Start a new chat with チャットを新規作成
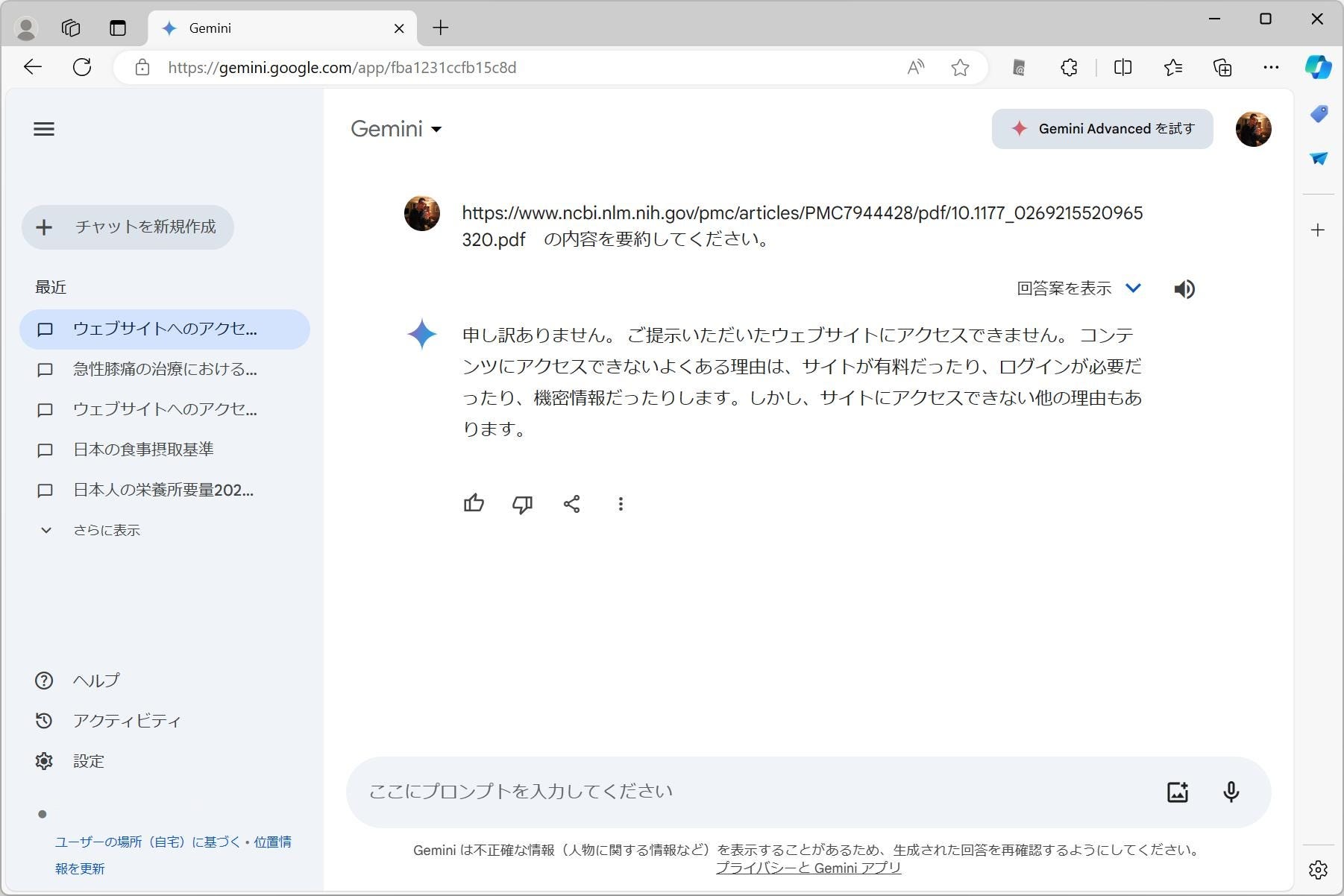This screenshot has width=1344, height=896. click(128, 227)
